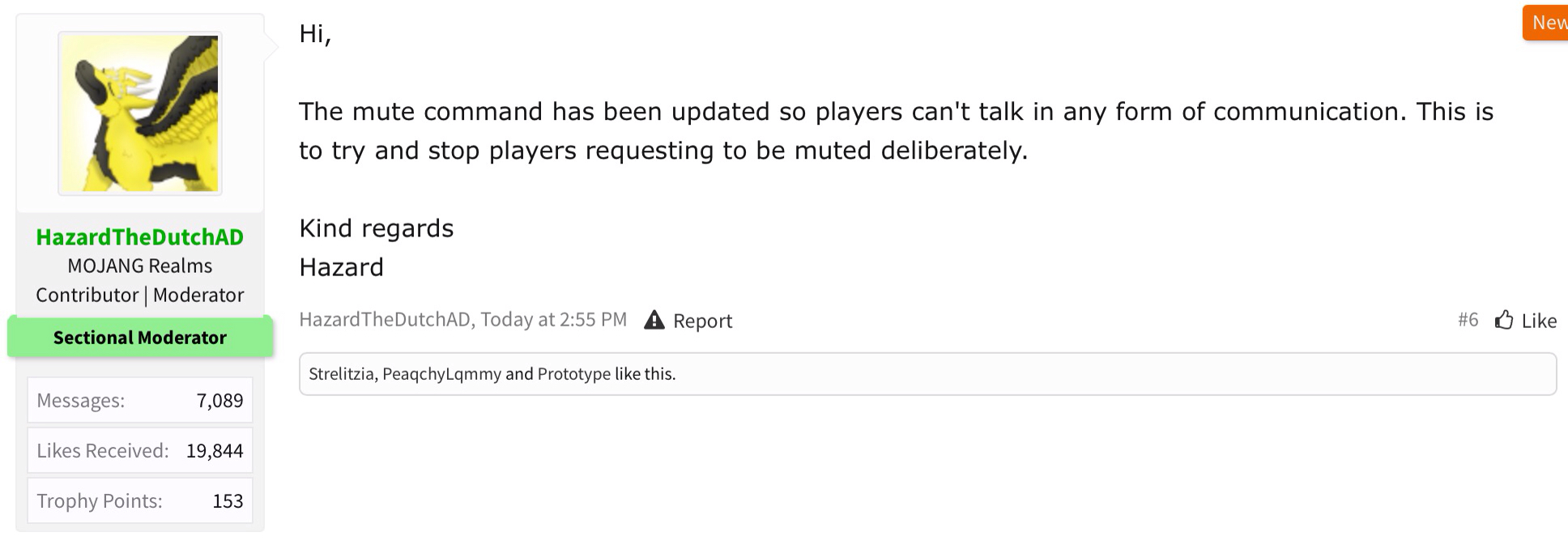The image size is (1568, 545).
Task: Click the Report link text
Action: pyautogui.click(x=702, y=321)
